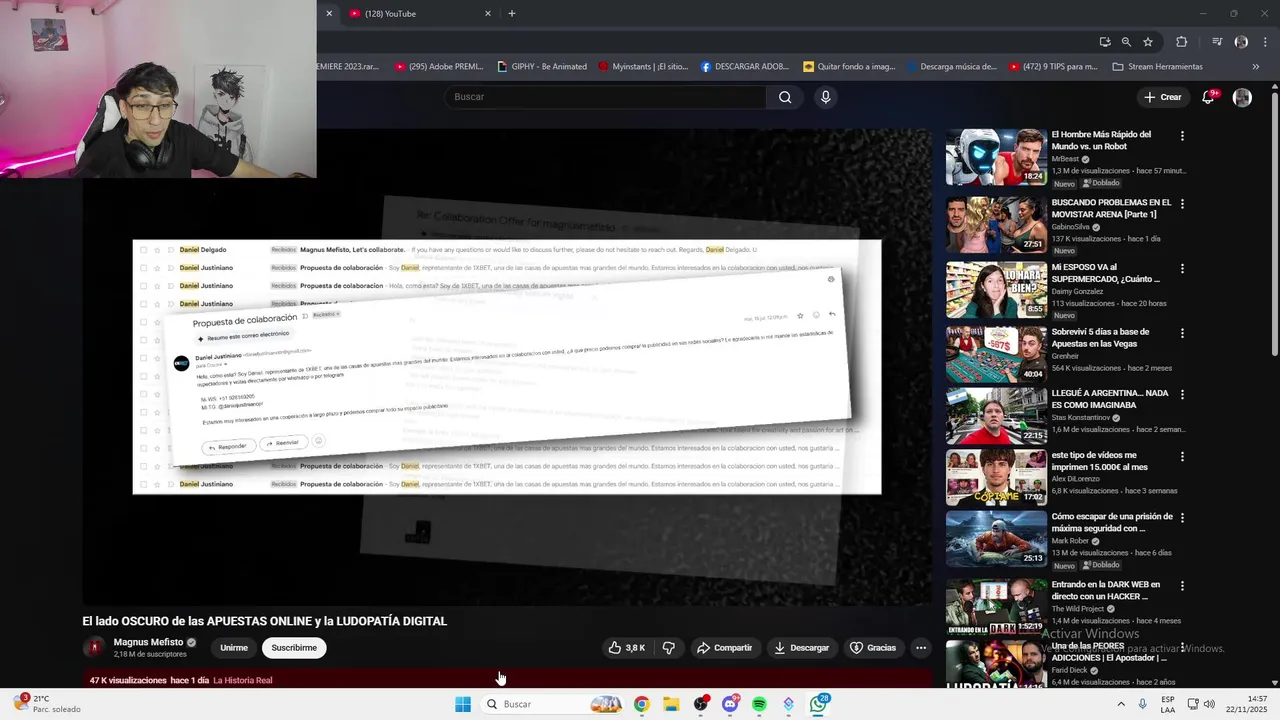Open OBS Studio from the taskbar
1280x720 pixels.
click(x=701, y=704)
